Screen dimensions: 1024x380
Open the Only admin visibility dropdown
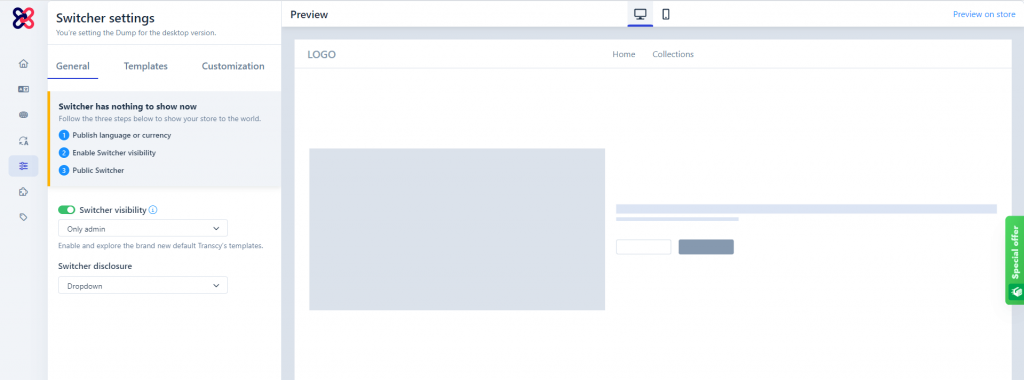[143, 229]
